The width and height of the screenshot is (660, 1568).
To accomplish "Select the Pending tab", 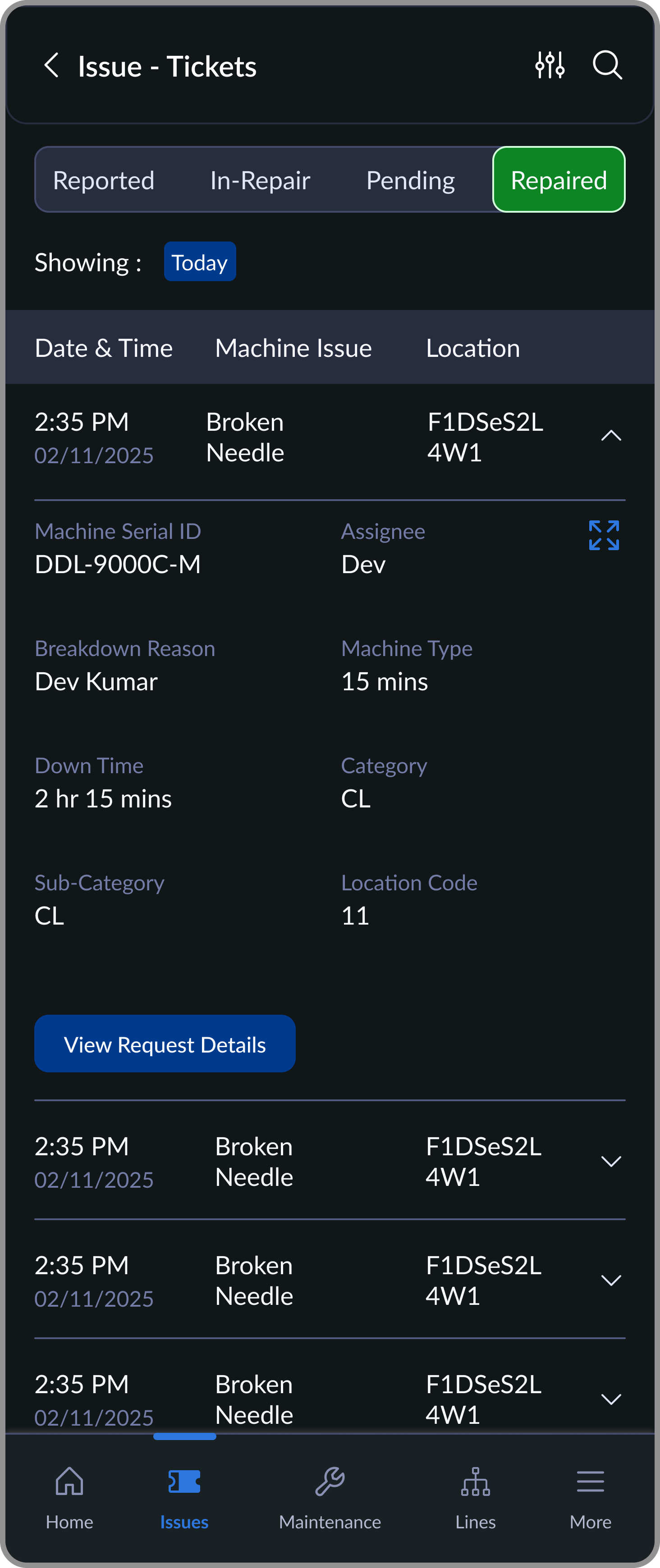I will click(410, 180).
